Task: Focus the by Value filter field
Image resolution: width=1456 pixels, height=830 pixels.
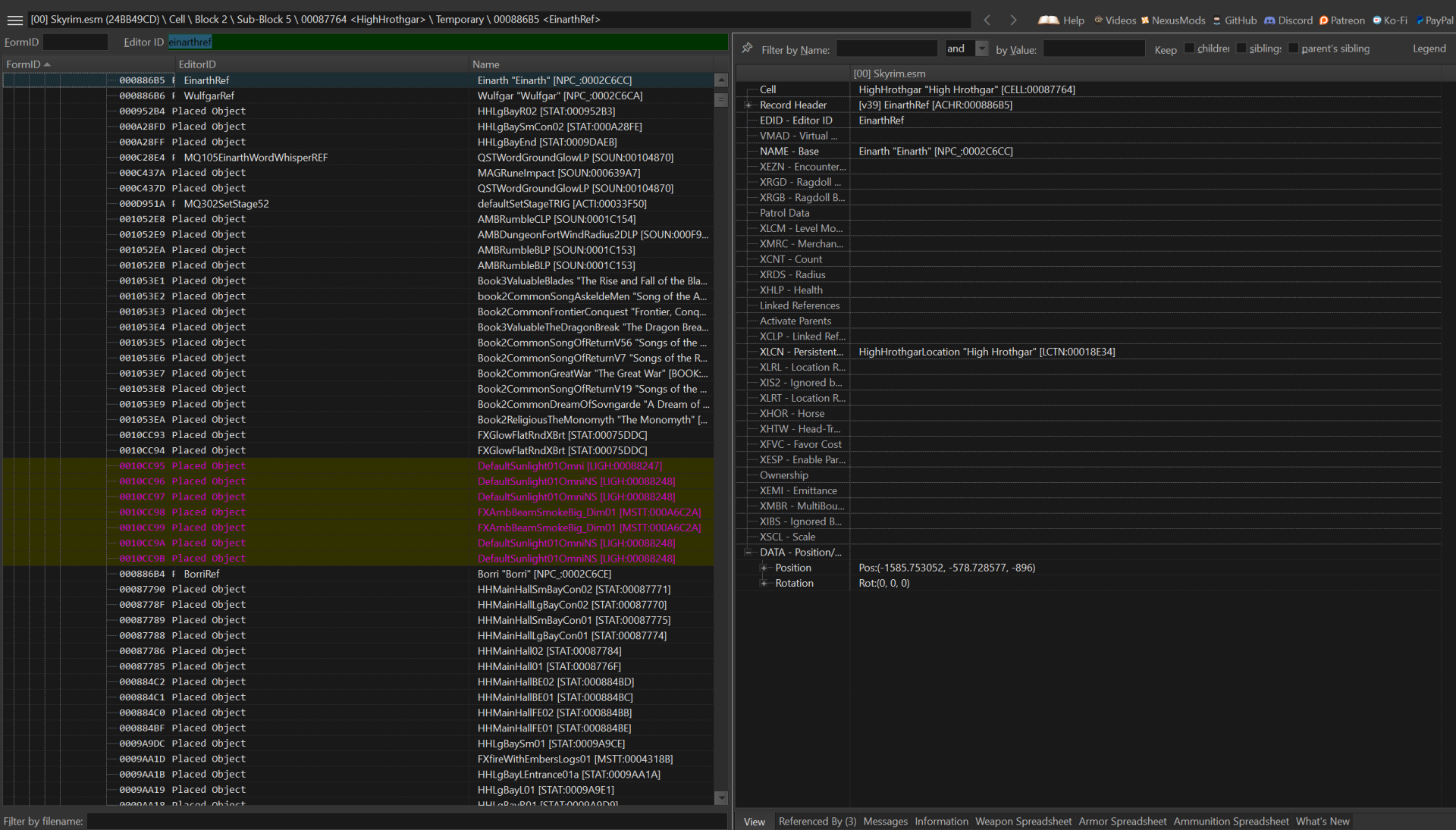Action: 1094,49
